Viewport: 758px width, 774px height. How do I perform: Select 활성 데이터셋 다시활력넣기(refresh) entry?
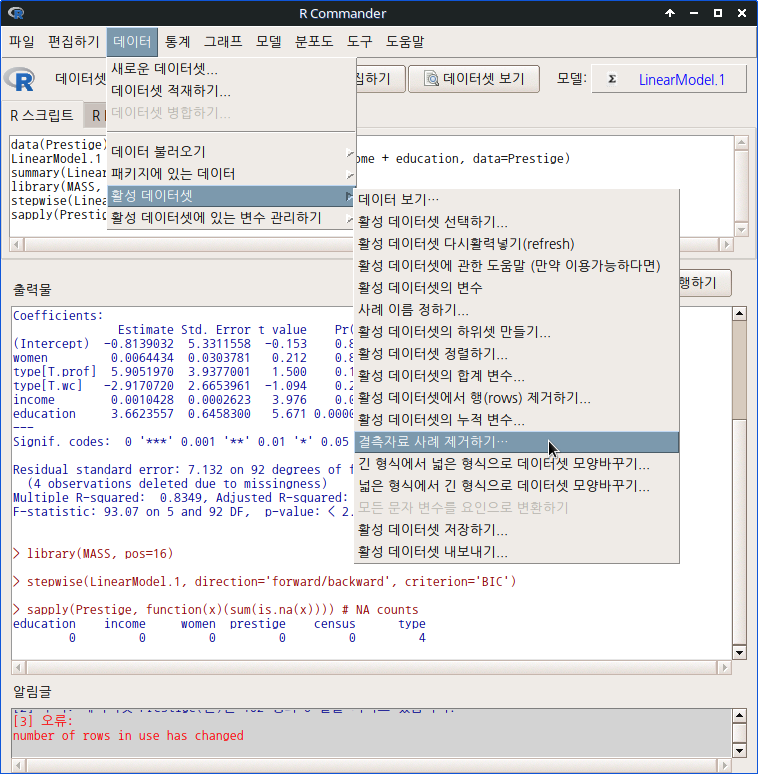[x=517, y=244]
